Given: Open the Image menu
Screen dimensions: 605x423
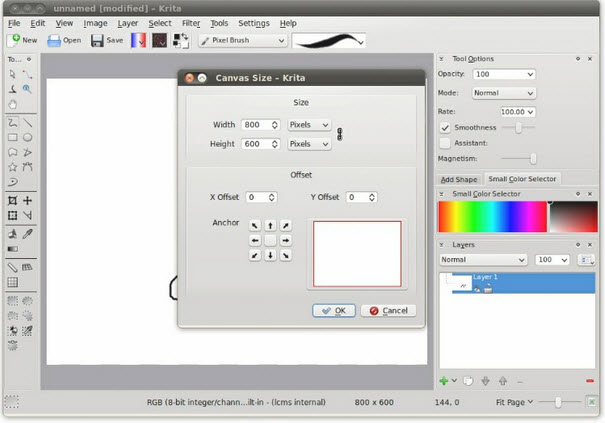Looking at the screenshot, I should pyautogui.click(x=95, y=23).
